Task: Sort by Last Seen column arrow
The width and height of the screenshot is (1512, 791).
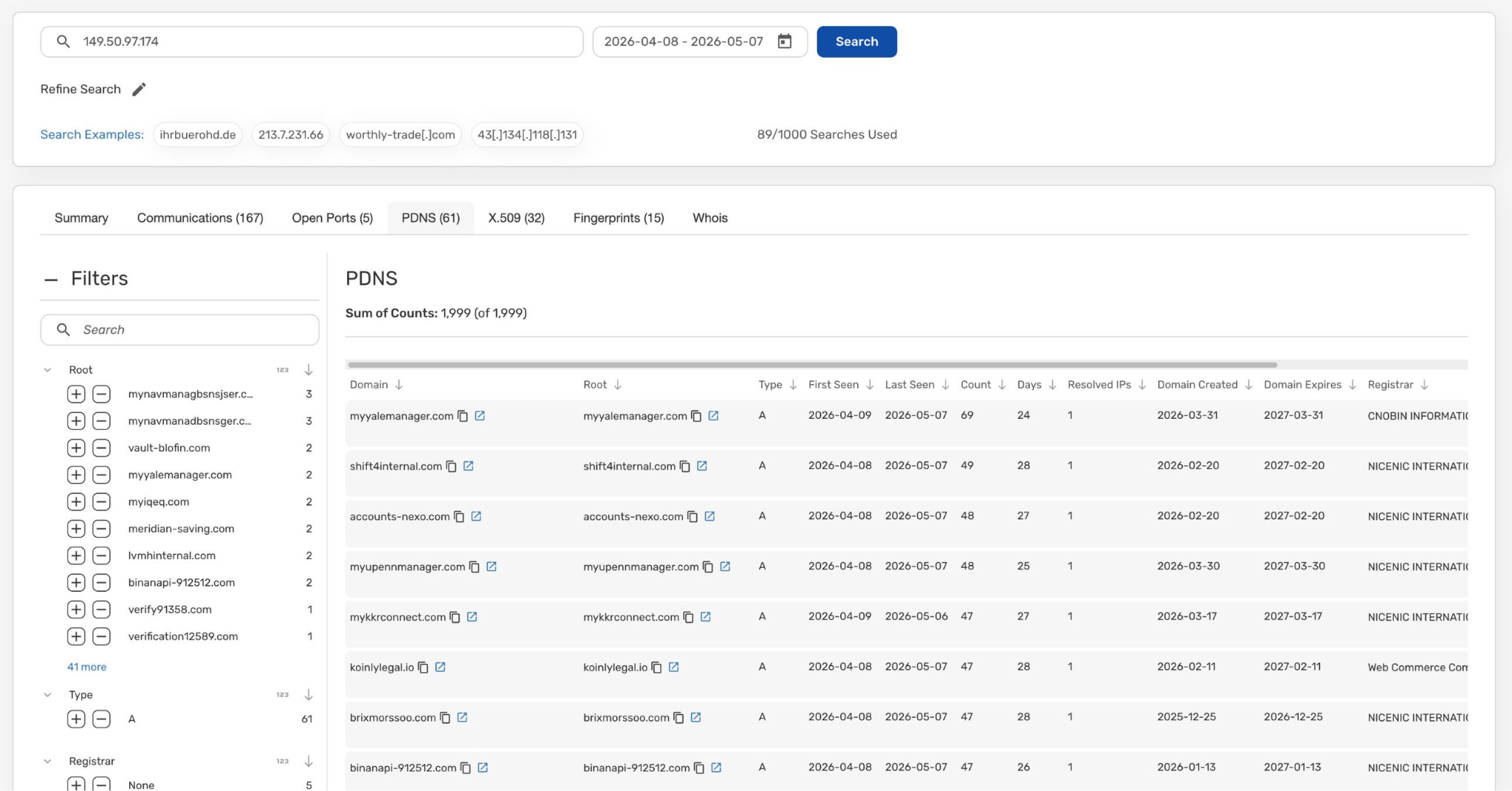Action: (x=945, y=385)
